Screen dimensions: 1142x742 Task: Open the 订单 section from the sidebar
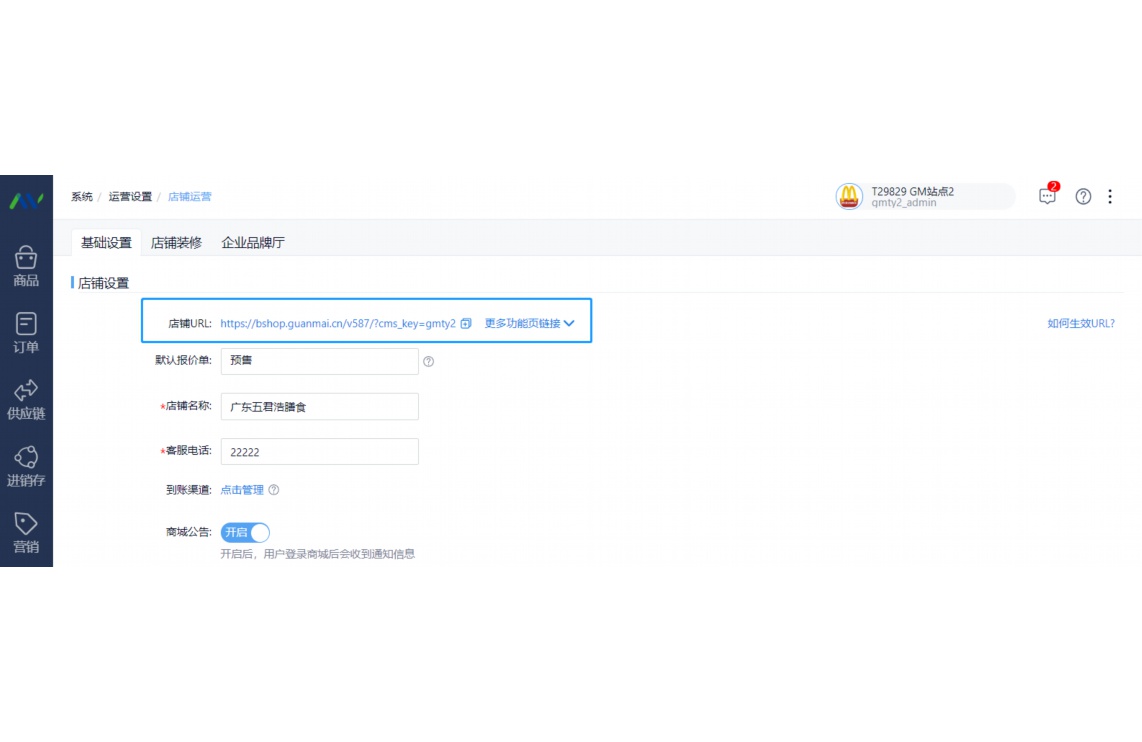[26, 328]
